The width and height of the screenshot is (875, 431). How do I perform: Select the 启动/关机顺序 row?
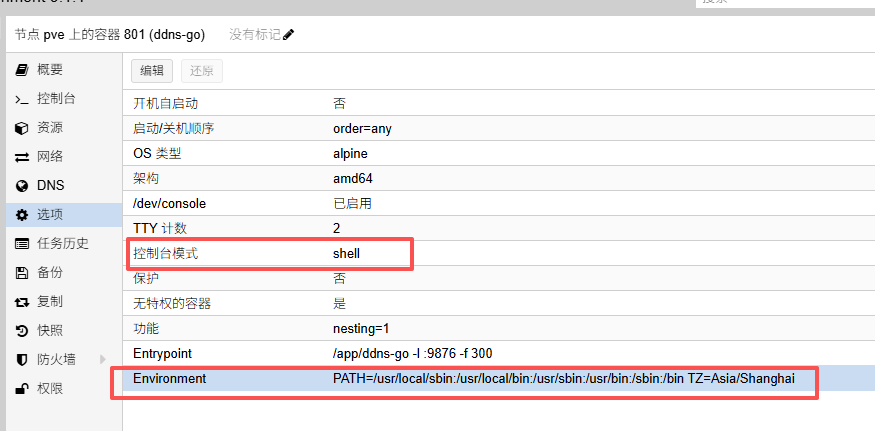(x=499, y=128)
